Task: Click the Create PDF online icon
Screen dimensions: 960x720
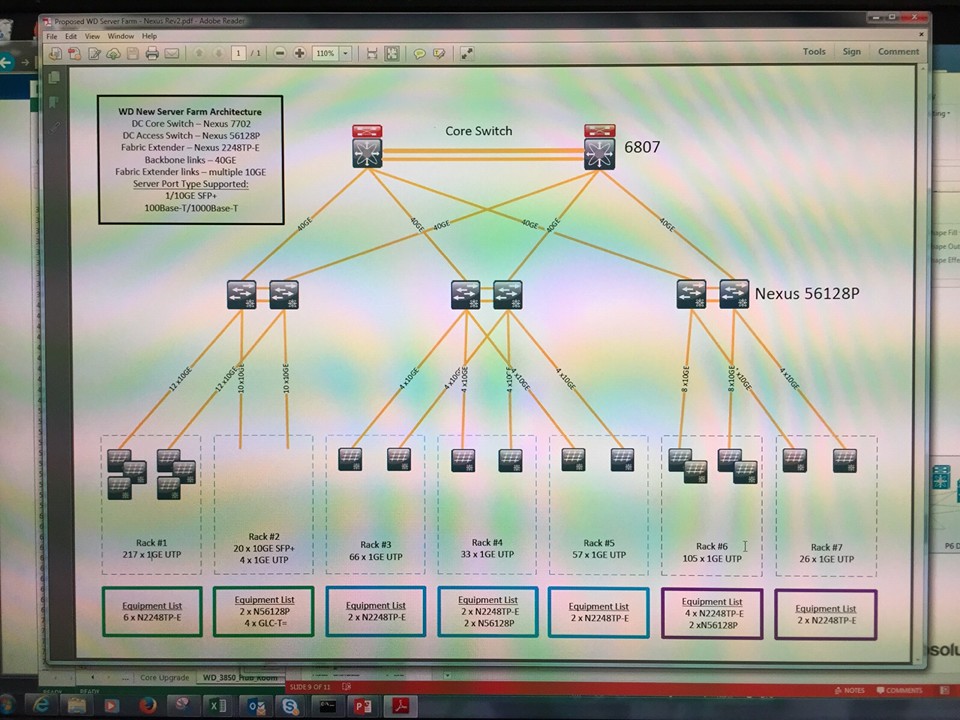Action: tap(75, 54)
